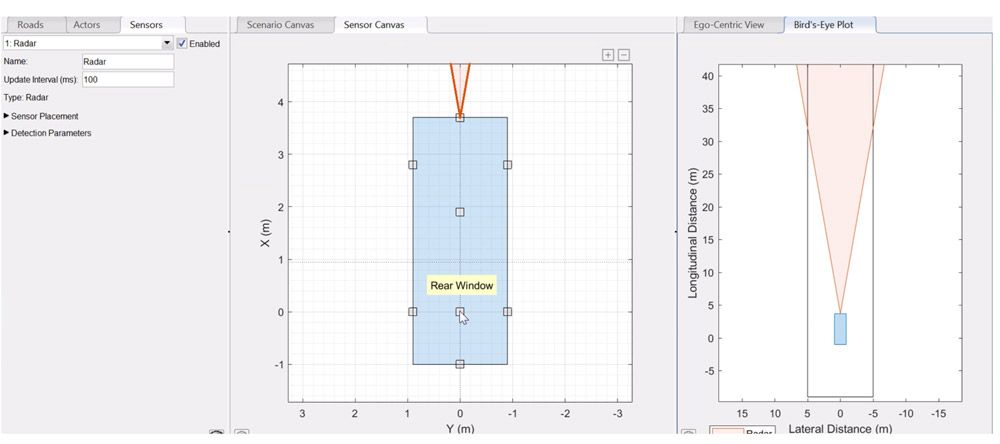1000x444 pixels.
Task: Click the Update Interval (ms) field
Action: pos(126,80)
